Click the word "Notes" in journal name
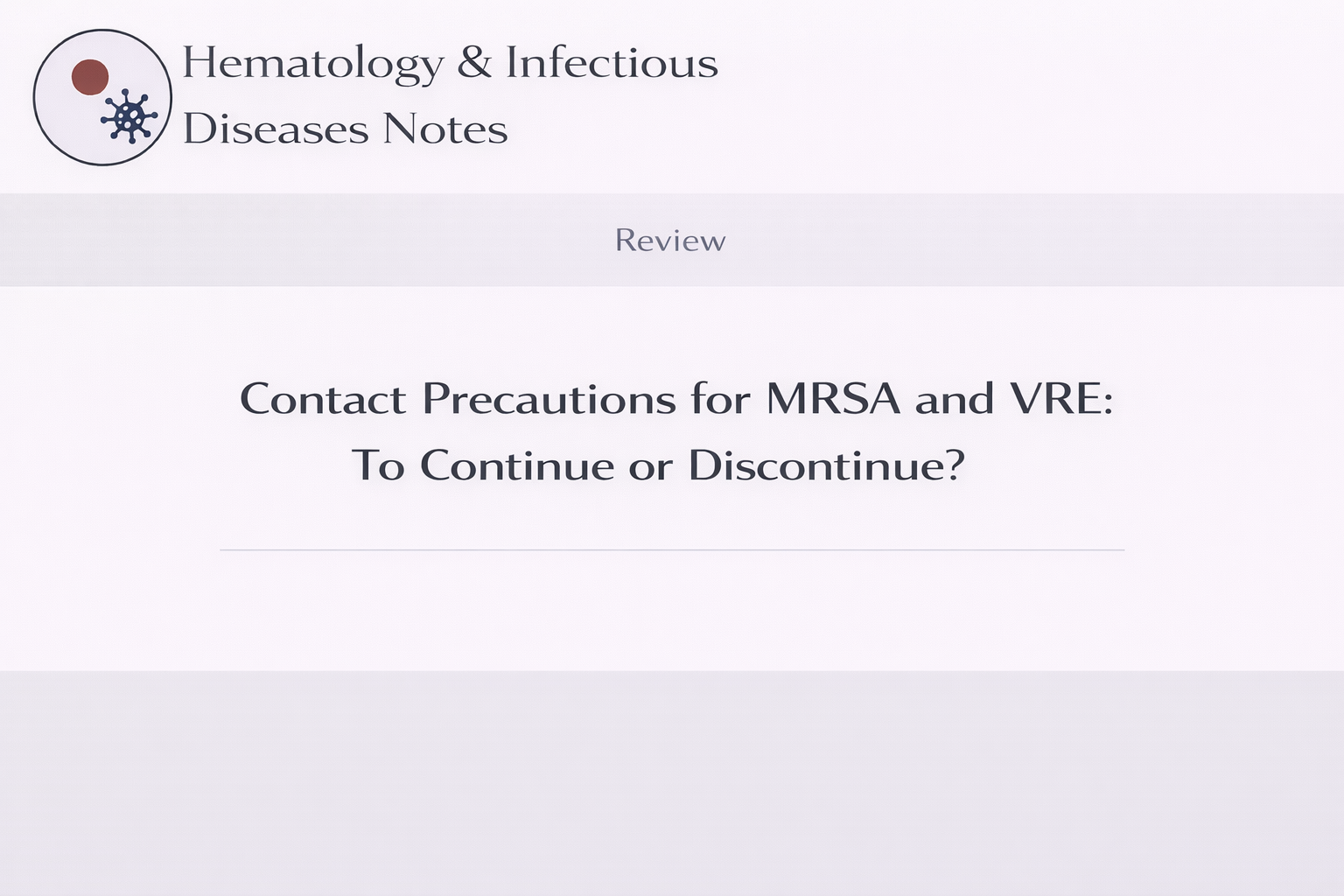 [444, 129]
